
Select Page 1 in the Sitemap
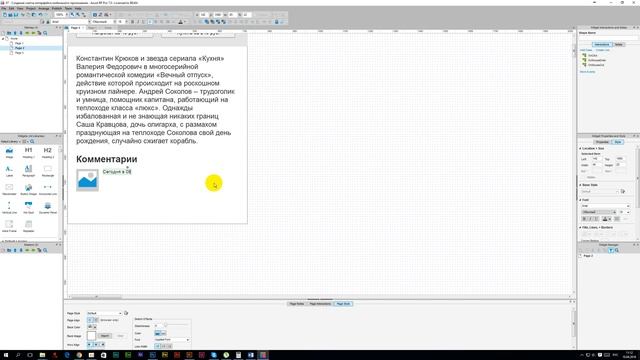[x=19, y=43]
